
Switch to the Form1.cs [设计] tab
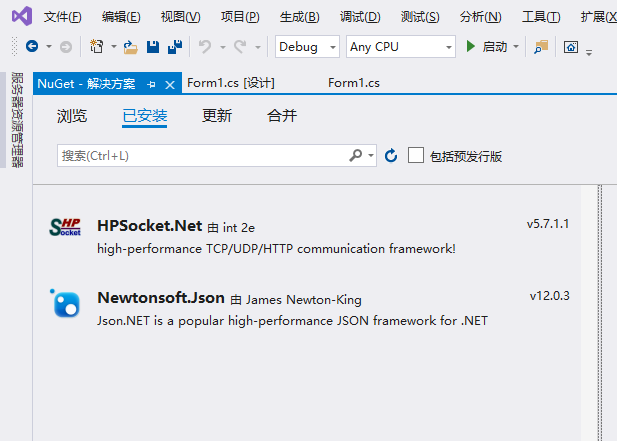point(231,83)
